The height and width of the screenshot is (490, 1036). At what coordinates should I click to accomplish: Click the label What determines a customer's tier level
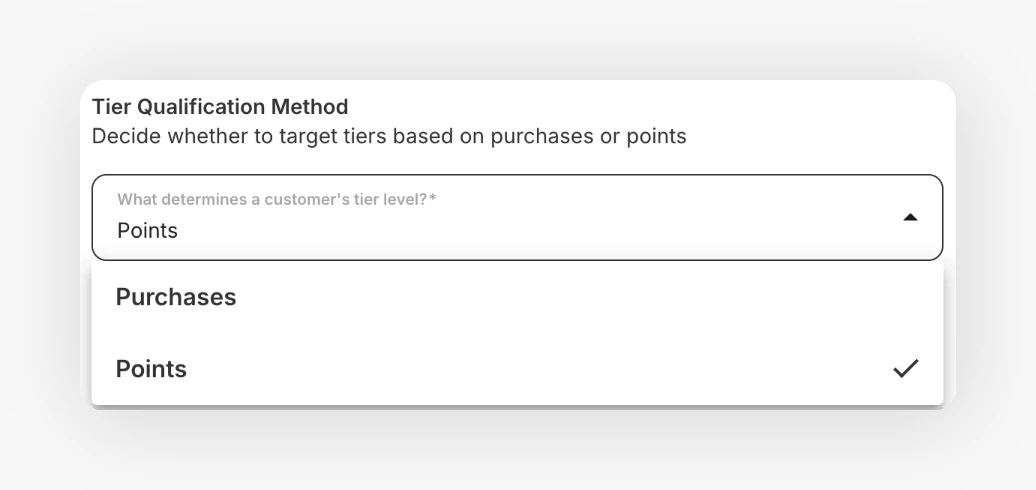[x=272, y=199]
